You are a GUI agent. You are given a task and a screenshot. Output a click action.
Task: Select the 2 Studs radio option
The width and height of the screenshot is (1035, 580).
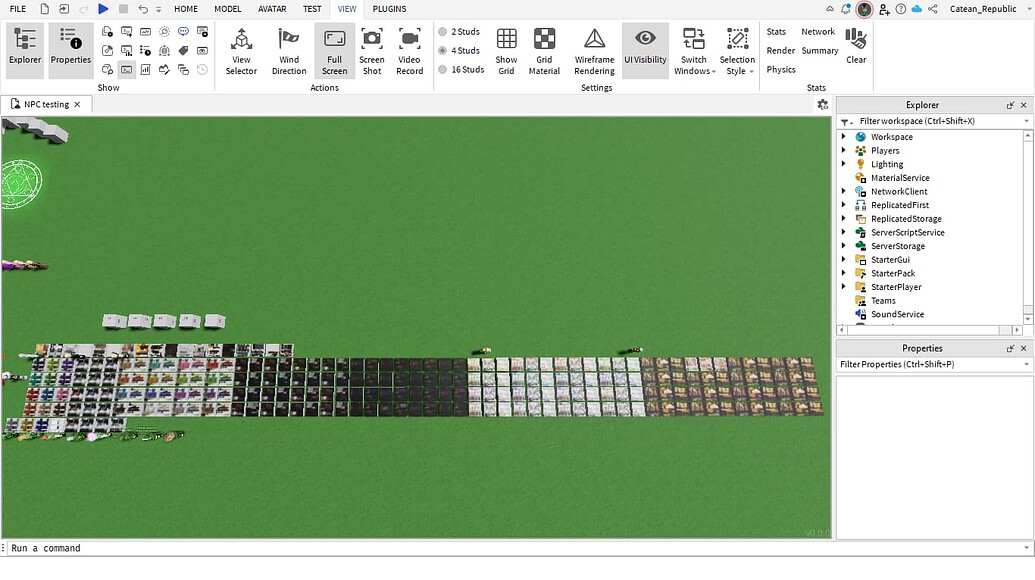459,32
